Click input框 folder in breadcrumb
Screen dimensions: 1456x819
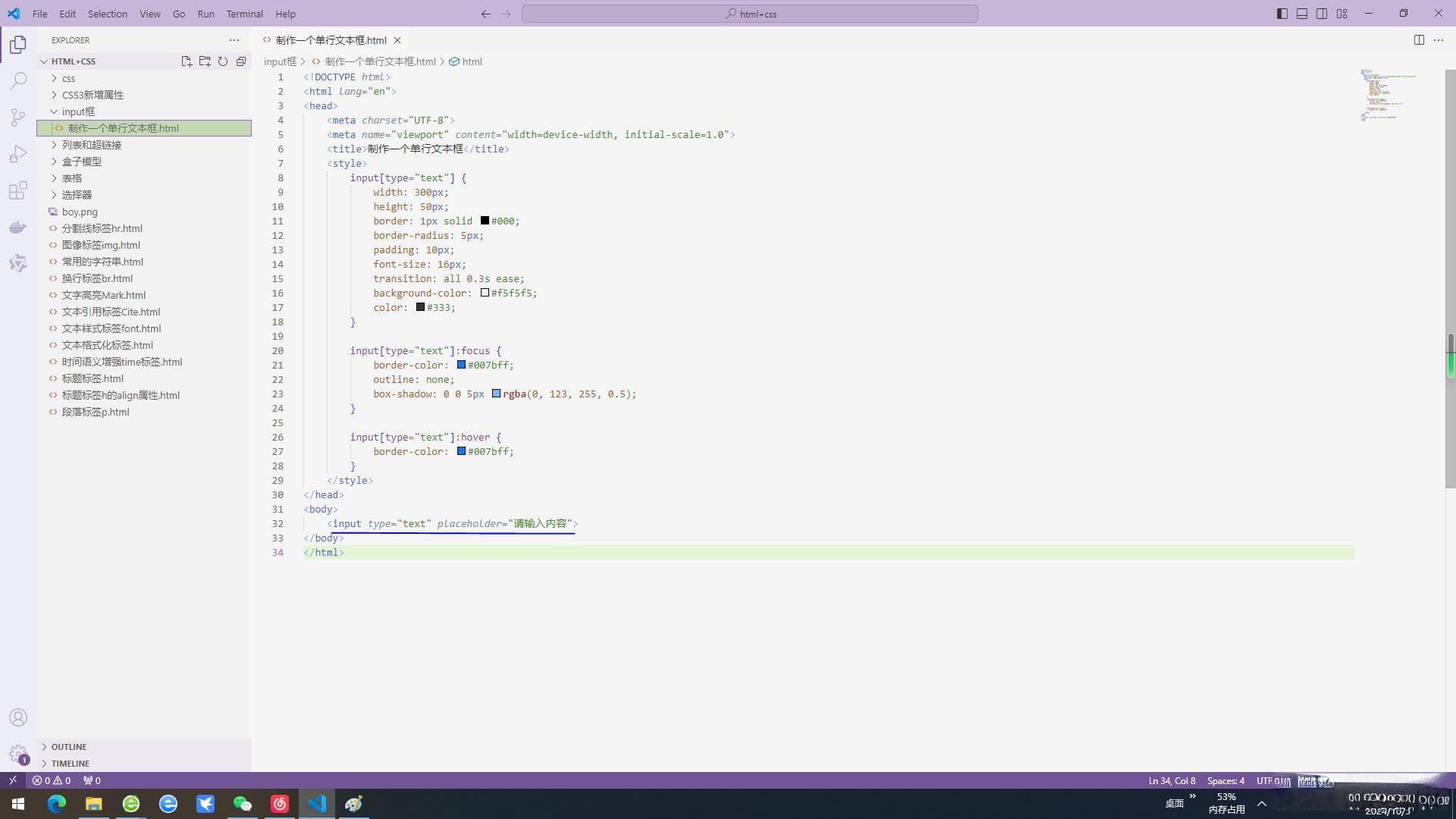click(x=280, y=61)
